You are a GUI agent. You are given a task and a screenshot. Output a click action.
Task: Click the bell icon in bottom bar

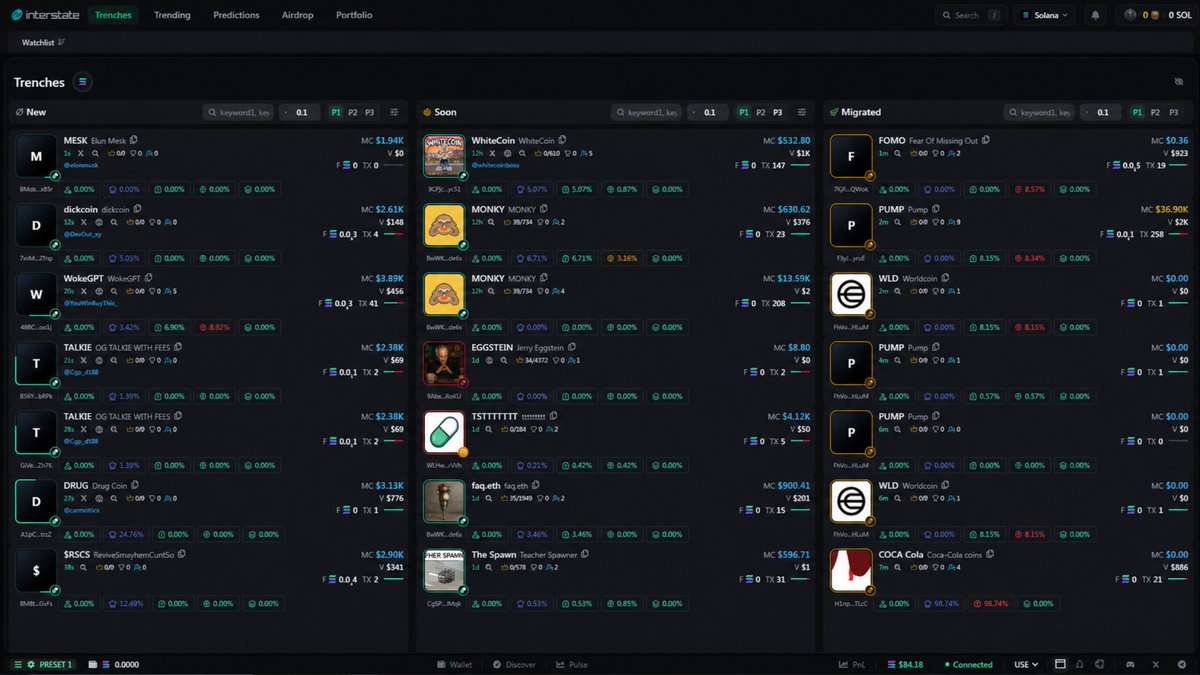click(1080, 664)
